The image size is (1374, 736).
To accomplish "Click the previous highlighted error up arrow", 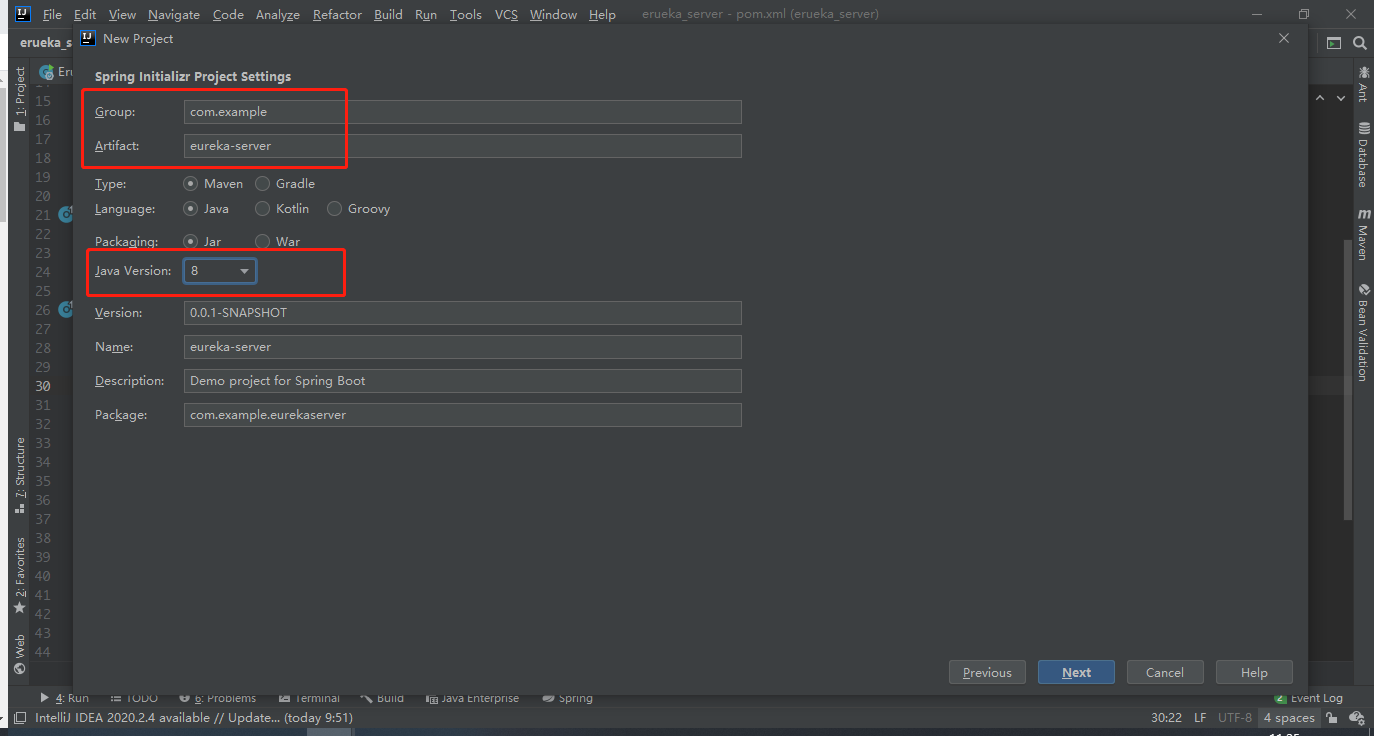I will click(1319, 98).
